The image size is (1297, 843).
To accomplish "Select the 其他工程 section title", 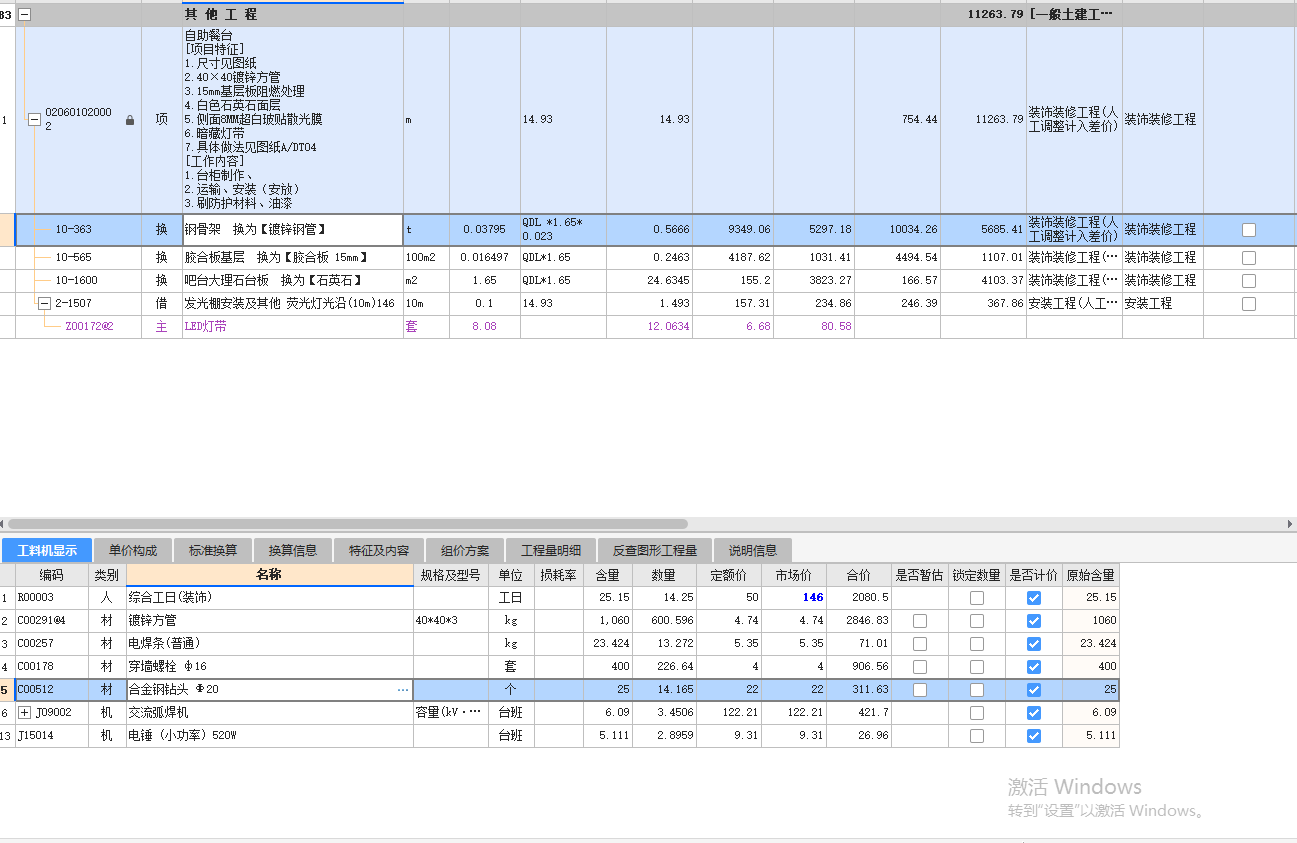I will pos(221,15).
